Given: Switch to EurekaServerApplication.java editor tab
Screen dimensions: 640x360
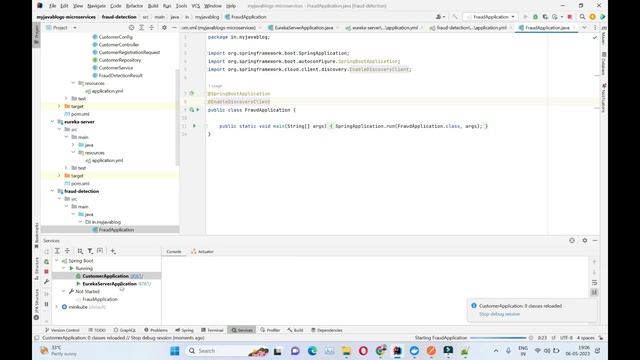Looking at the screenshot, I should pyautogui.click(x=304, y=27).
